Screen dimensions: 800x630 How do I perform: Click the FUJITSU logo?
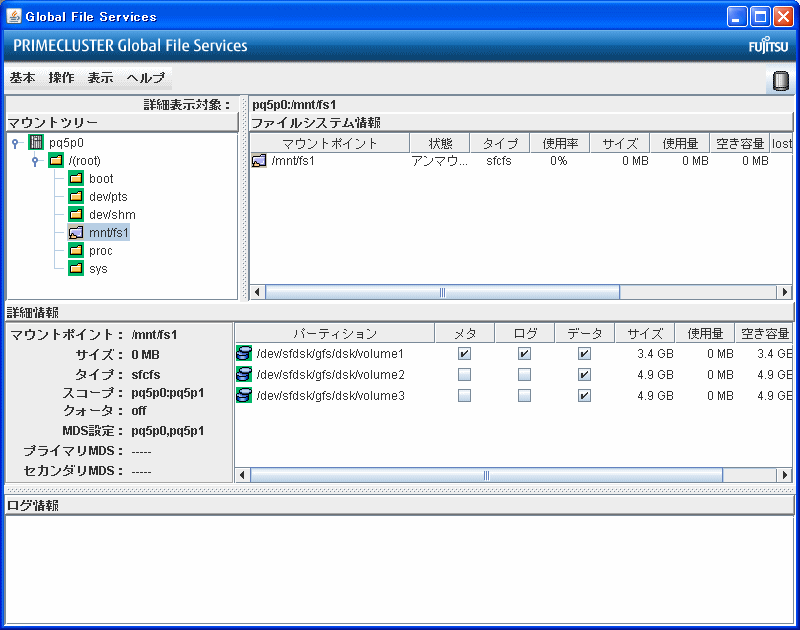(768, 46)
